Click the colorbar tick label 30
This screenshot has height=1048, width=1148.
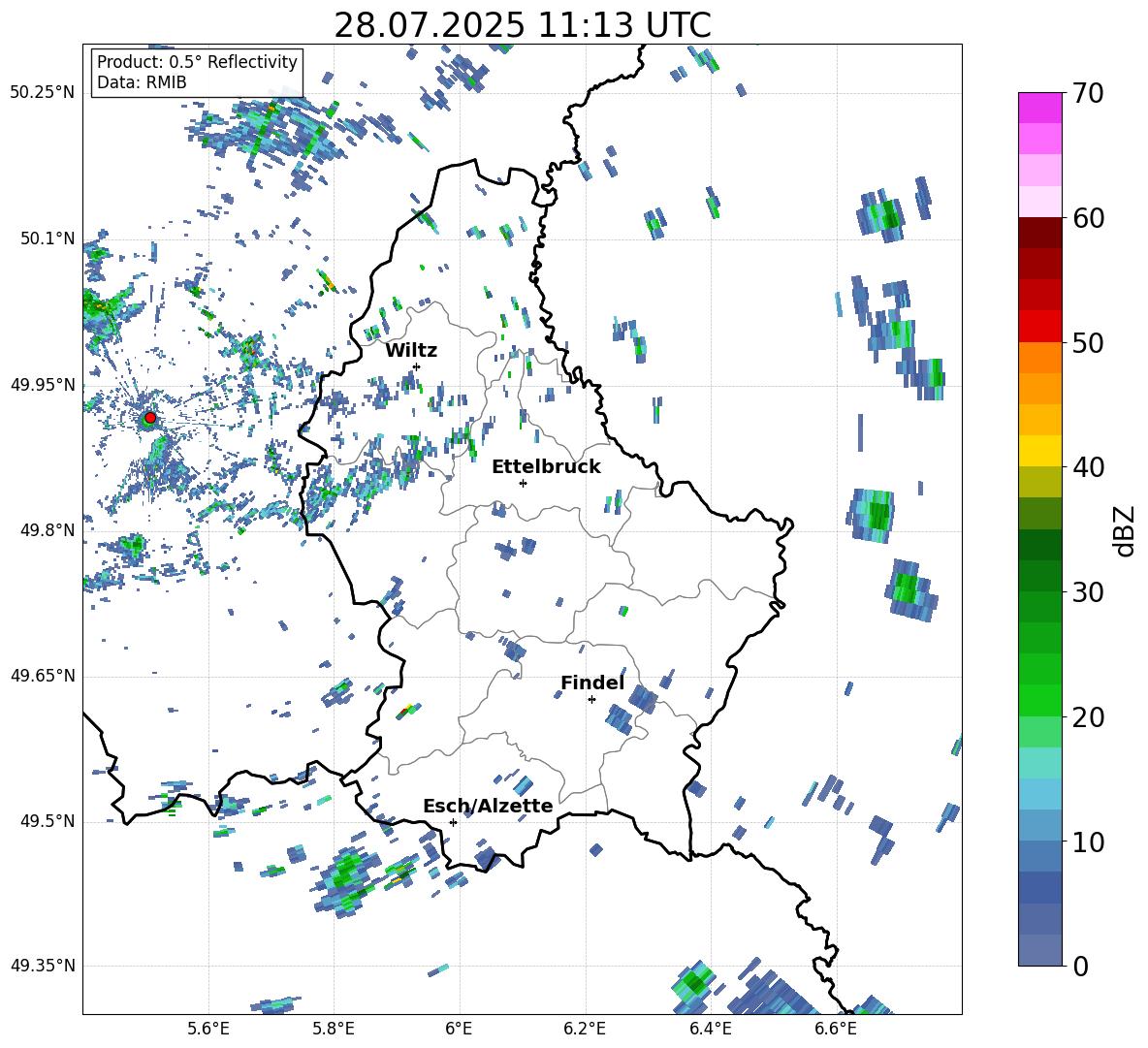click(1088, 592)
